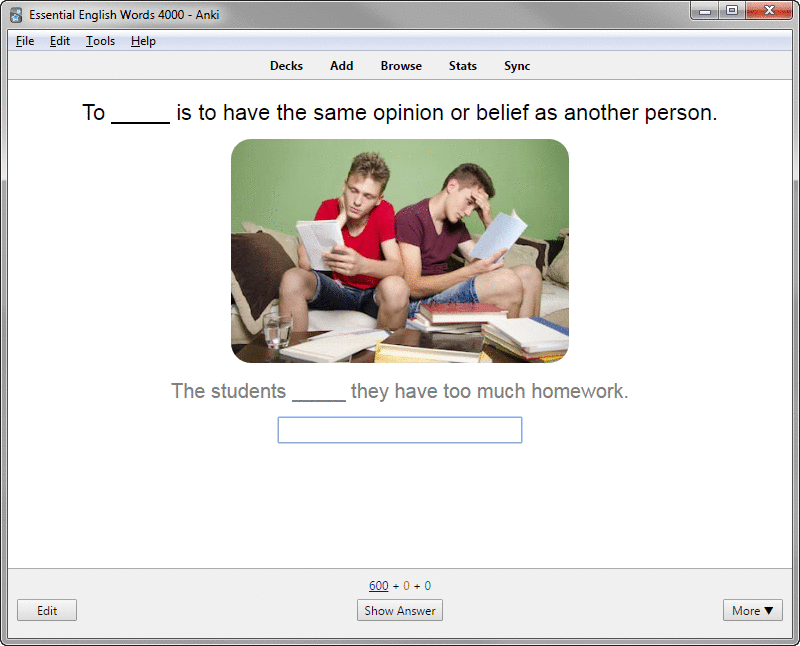Image resolution: width=800 pixels, height=646 pixels.
Task: Click the answer input field
Action: [400, 430]
